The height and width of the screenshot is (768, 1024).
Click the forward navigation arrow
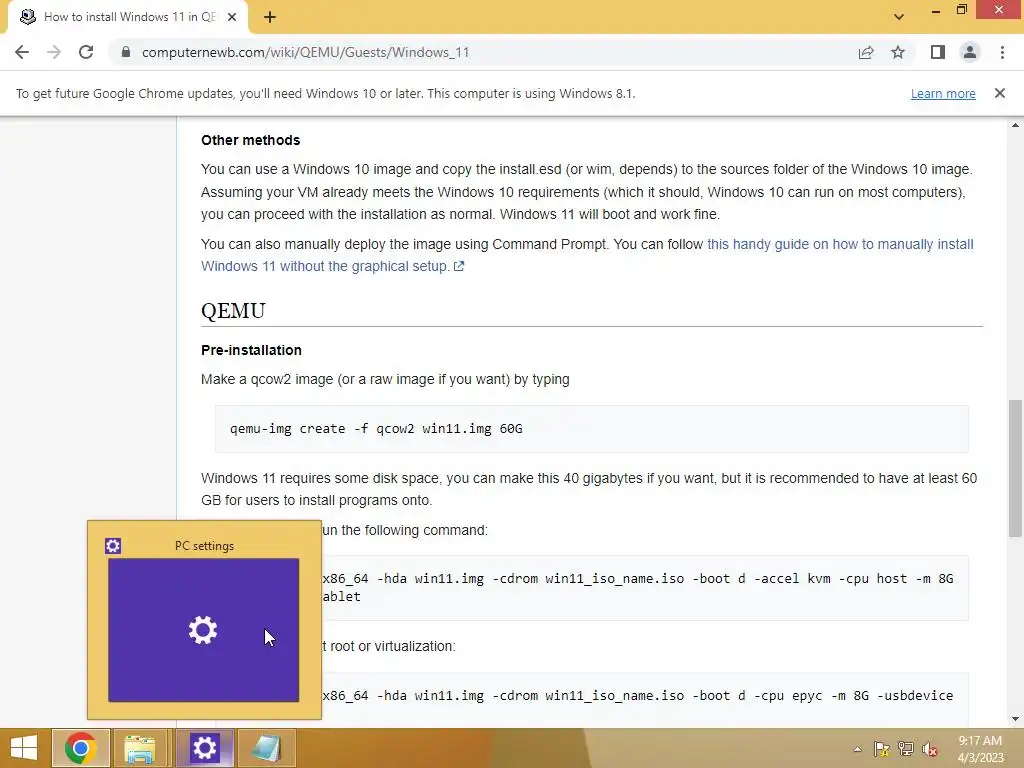(x=54, y=52)
